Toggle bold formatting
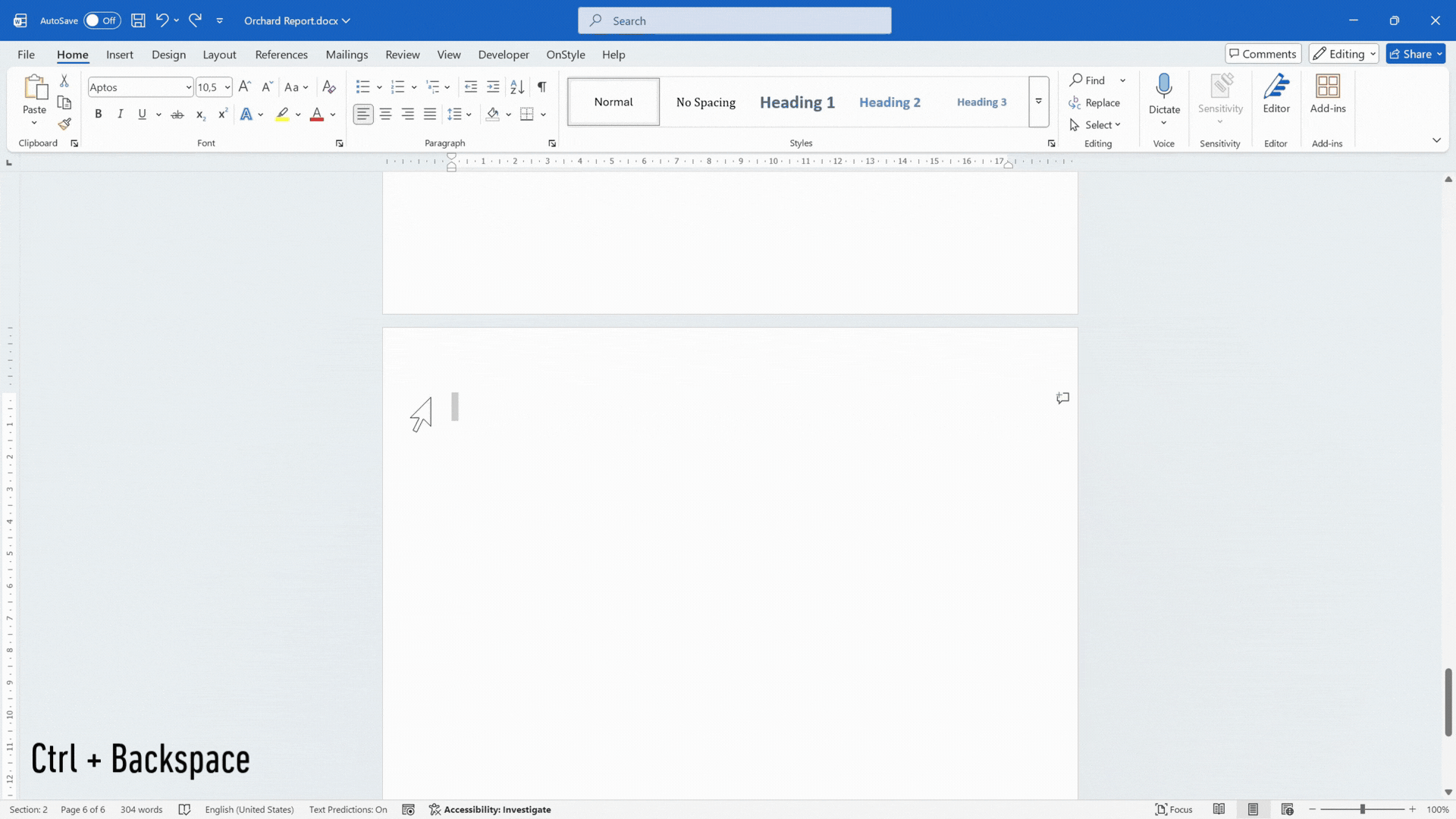The image size is (1456, 819). [x=98, y=115]
